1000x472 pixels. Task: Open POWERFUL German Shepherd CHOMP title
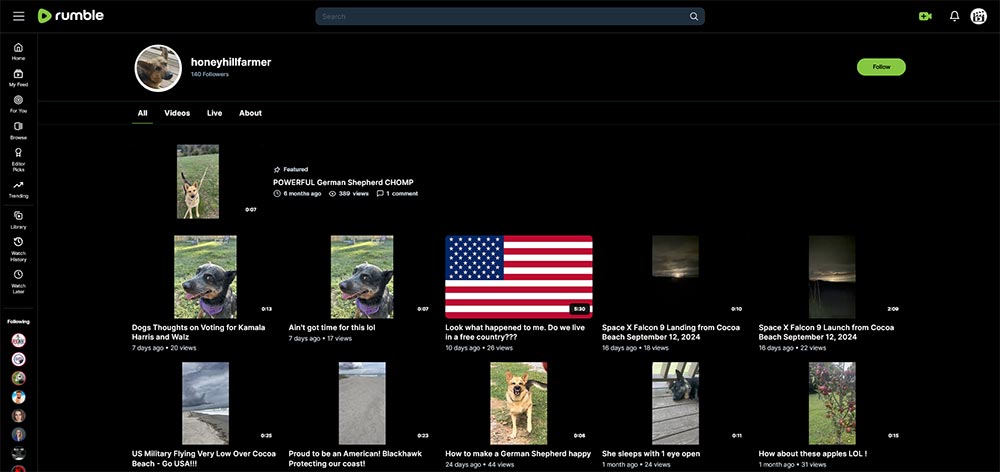click(x=343, y=182)
